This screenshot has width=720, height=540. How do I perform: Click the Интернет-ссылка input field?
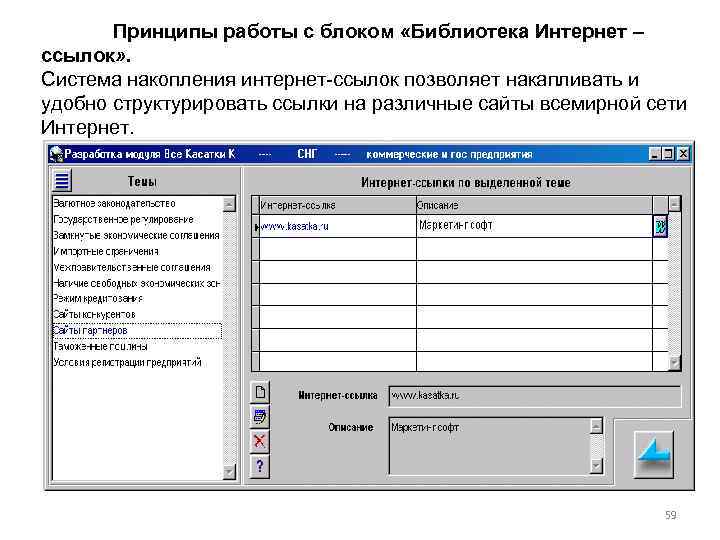(x=534, y=396)
